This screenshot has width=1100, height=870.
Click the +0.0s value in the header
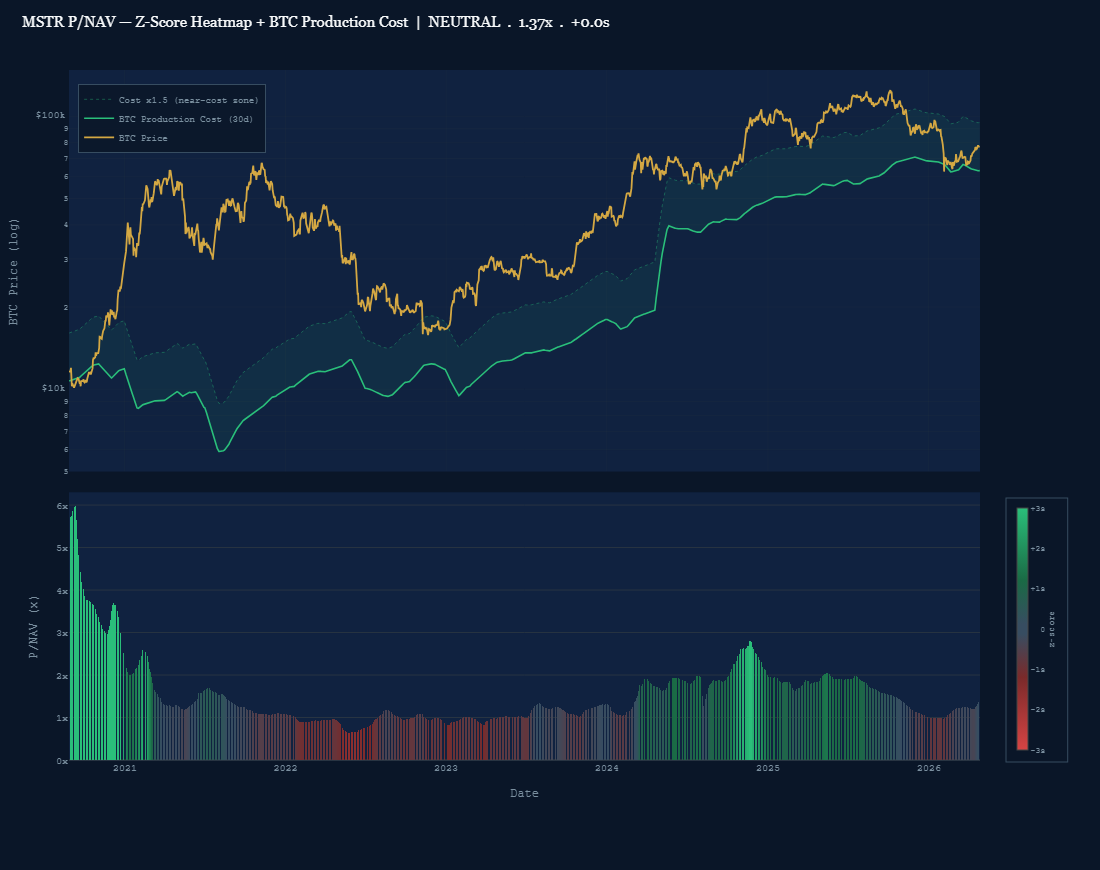[x=588, y=22]
